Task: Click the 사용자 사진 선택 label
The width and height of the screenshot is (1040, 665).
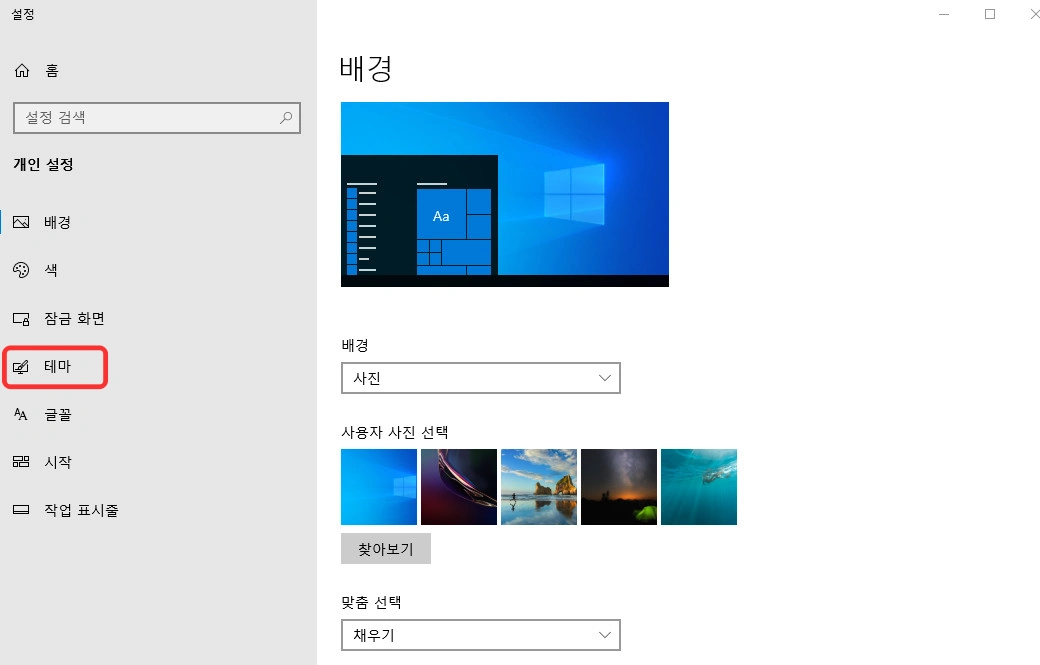Action: pyautogui.click(x=395, y=432)
